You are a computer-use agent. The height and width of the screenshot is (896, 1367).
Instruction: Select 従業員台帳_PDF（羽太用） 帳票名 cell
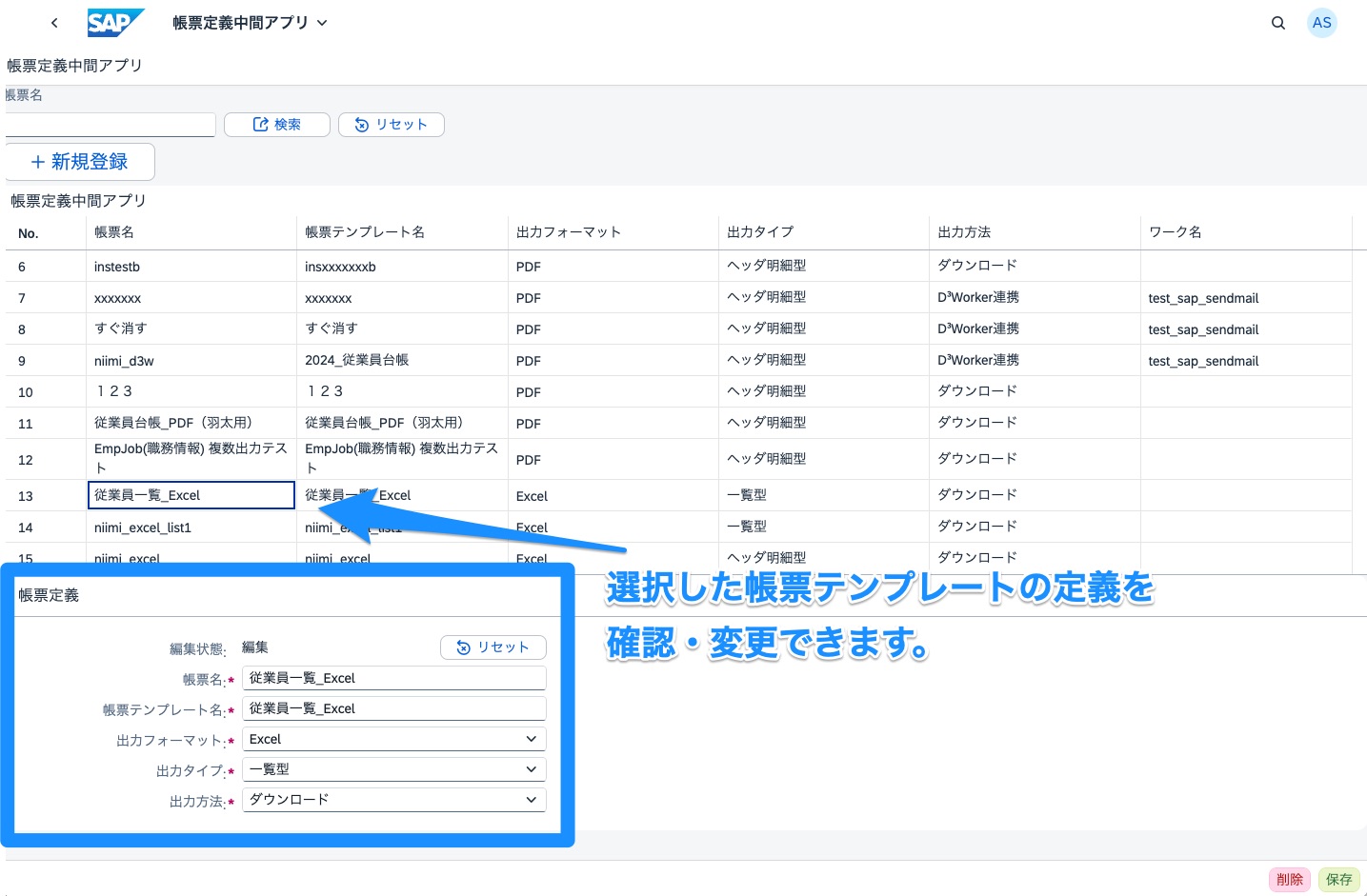coord(191,424)
